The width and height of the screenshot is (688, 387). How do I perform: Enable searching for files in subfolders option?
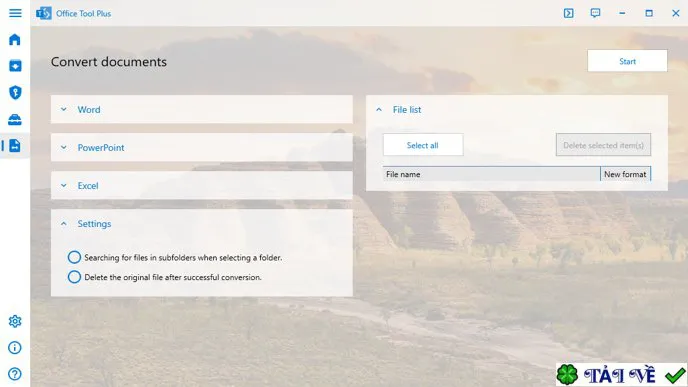pyautogui.click(x=74, y=257)
